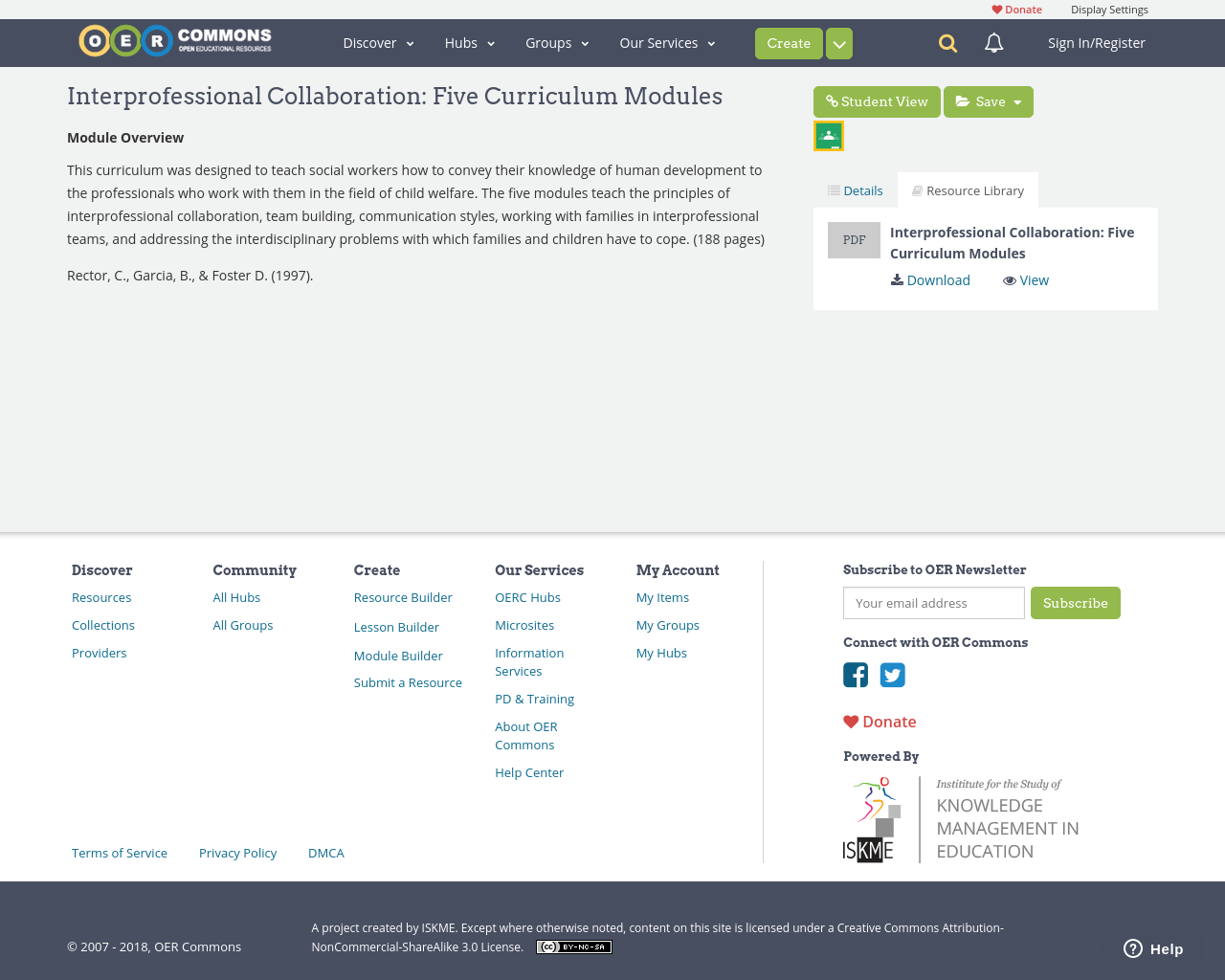
Task: Switch to the Details tab
Action: point(855,189)
